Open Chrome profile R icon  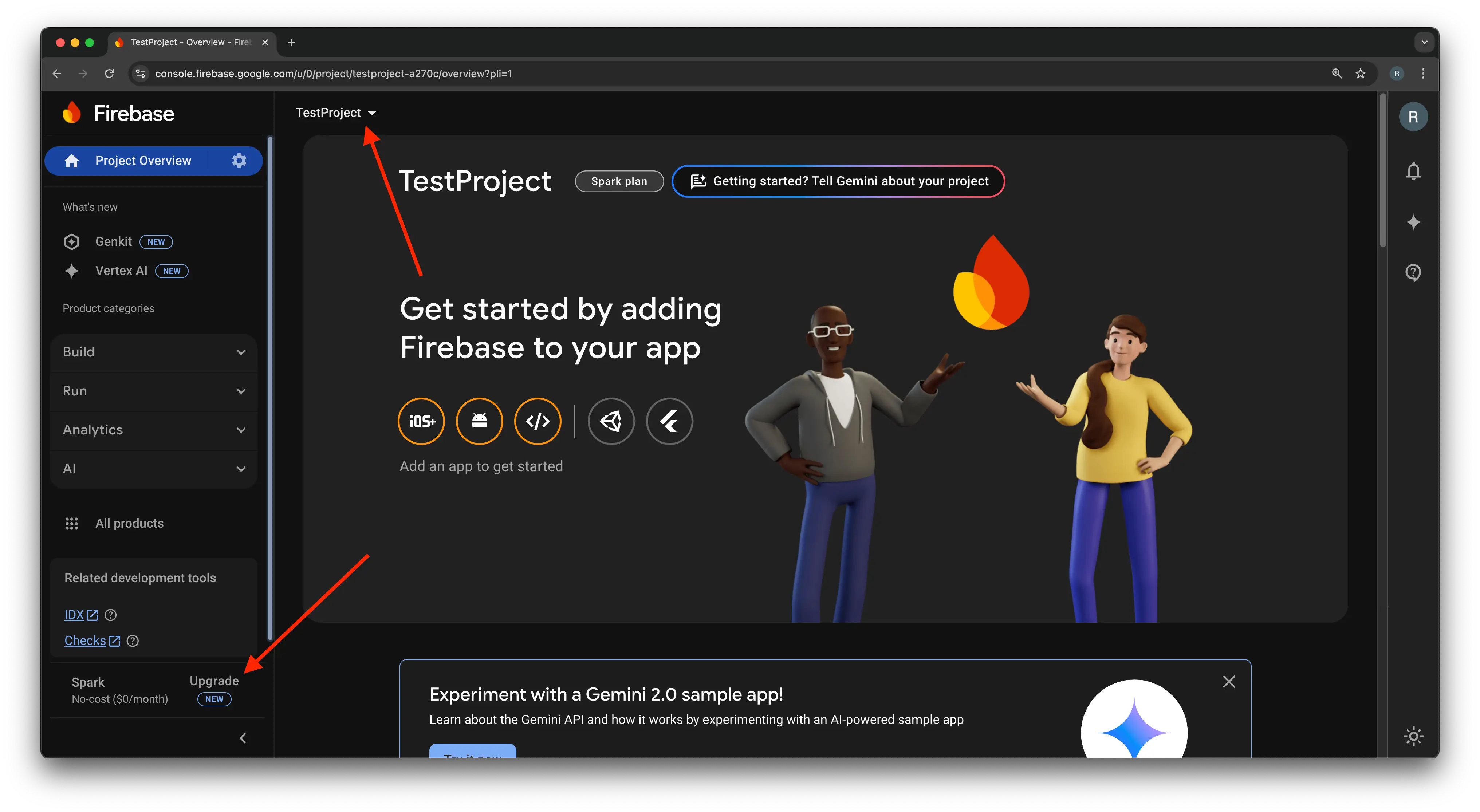[x=1397, y=74]
